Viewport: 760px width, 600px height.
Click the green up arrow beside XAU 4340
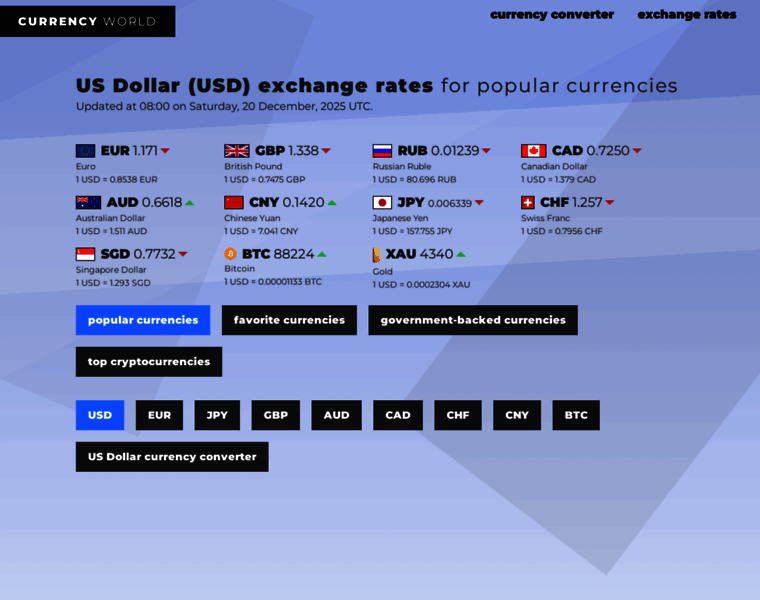click(x=461, y=254)
